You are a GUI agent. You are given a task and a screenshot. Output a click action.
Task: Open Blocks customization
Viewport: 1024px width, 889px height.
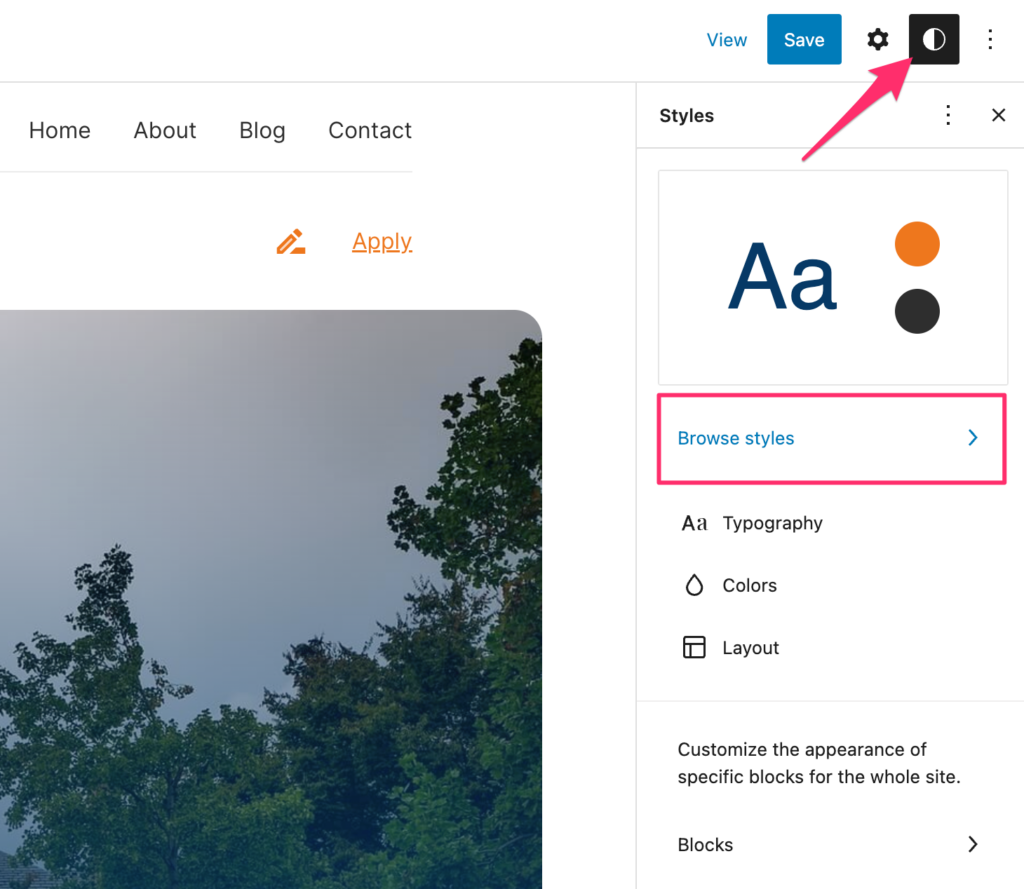831,845
